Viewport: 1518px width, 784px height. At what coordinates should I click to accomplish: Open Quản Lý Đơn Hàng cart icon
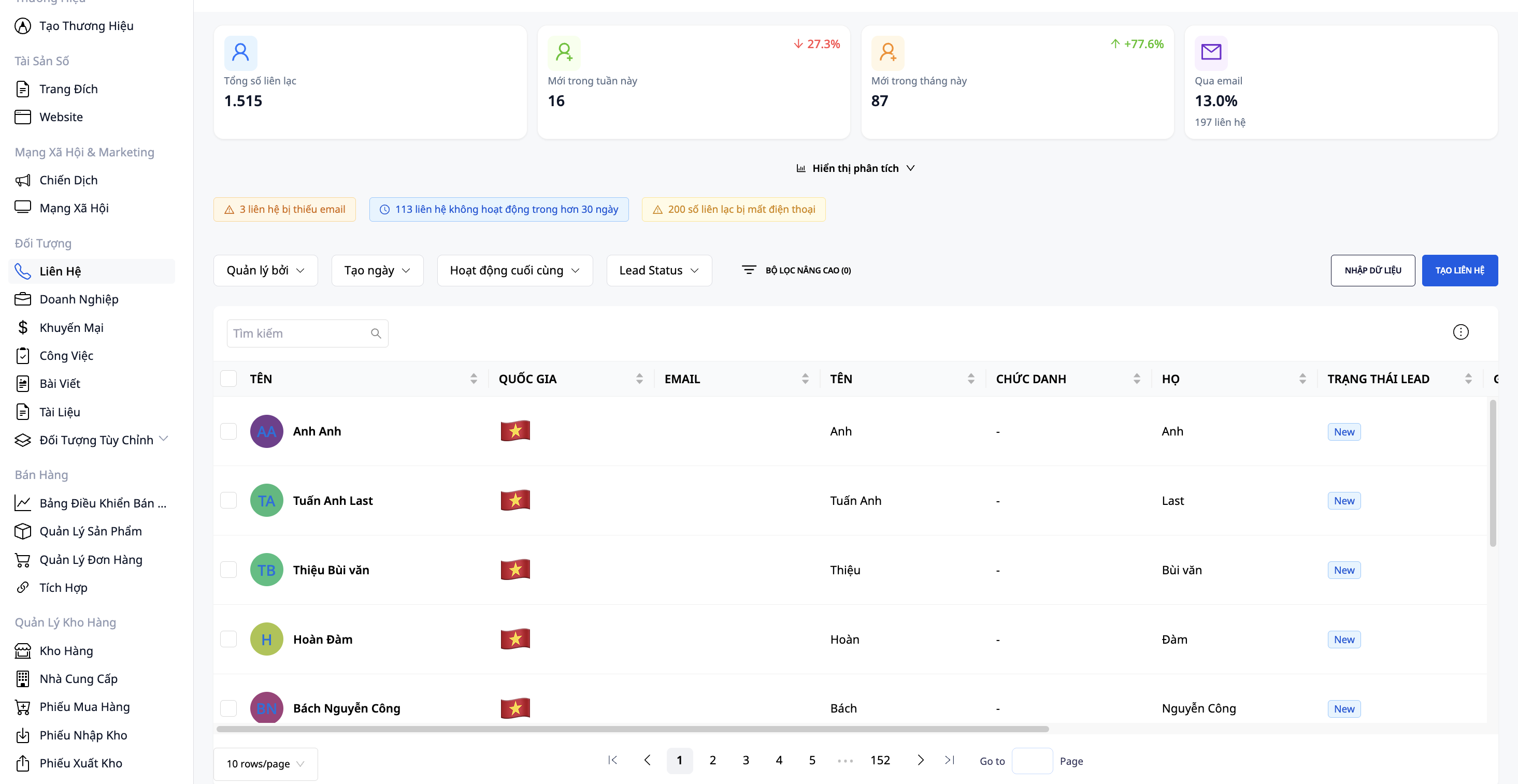(x=23, y=560)
